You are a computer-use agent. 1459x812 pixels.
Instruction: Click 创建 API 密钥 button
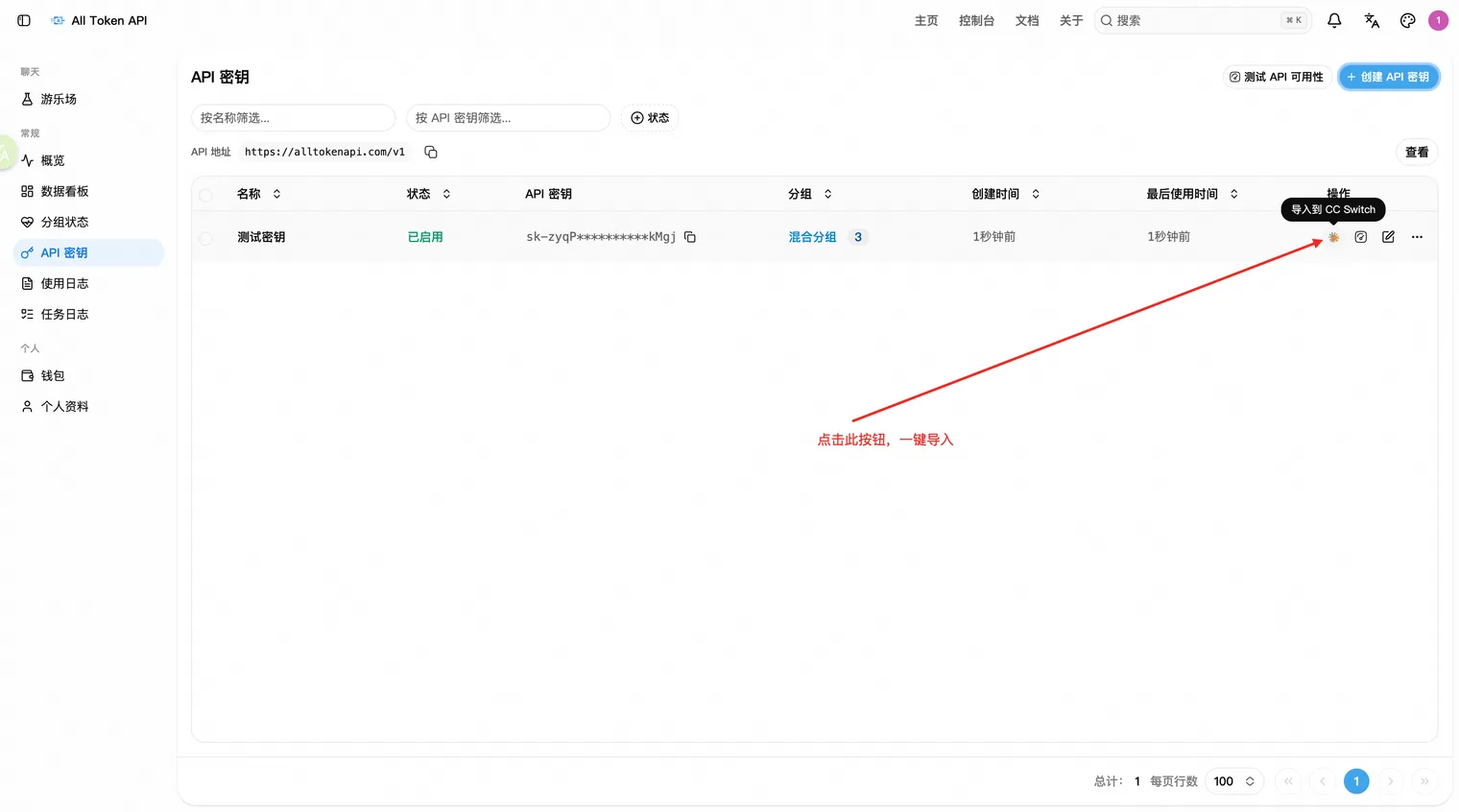(1388, 77)
